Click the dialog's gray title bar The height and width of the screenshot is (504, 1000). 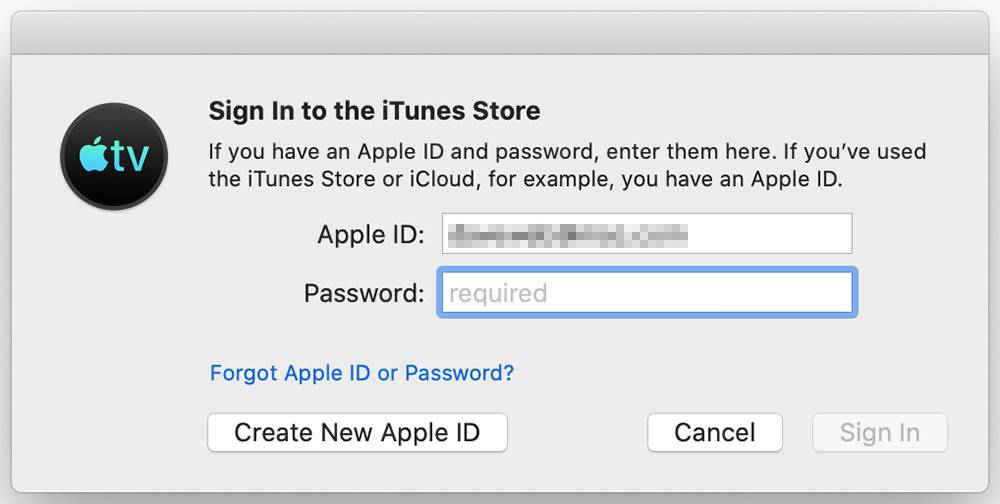point(500,33)
